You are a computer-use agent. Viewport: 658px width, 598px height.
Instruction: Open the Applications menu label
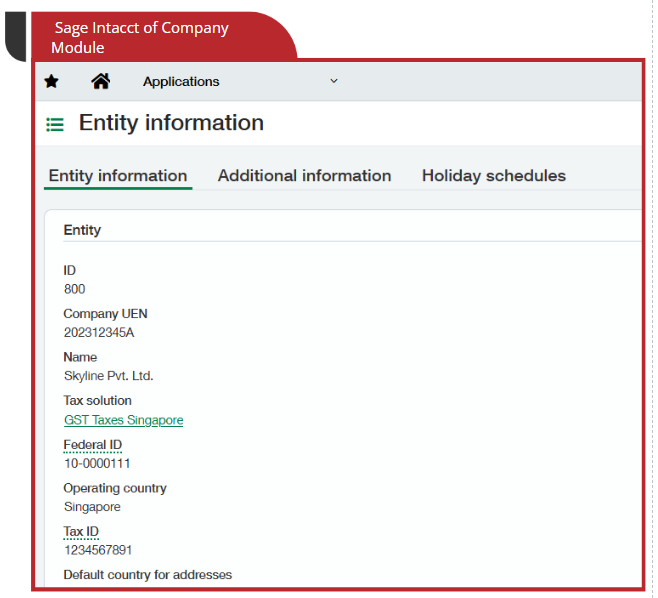pyautogui.click(x=181, y=82)
